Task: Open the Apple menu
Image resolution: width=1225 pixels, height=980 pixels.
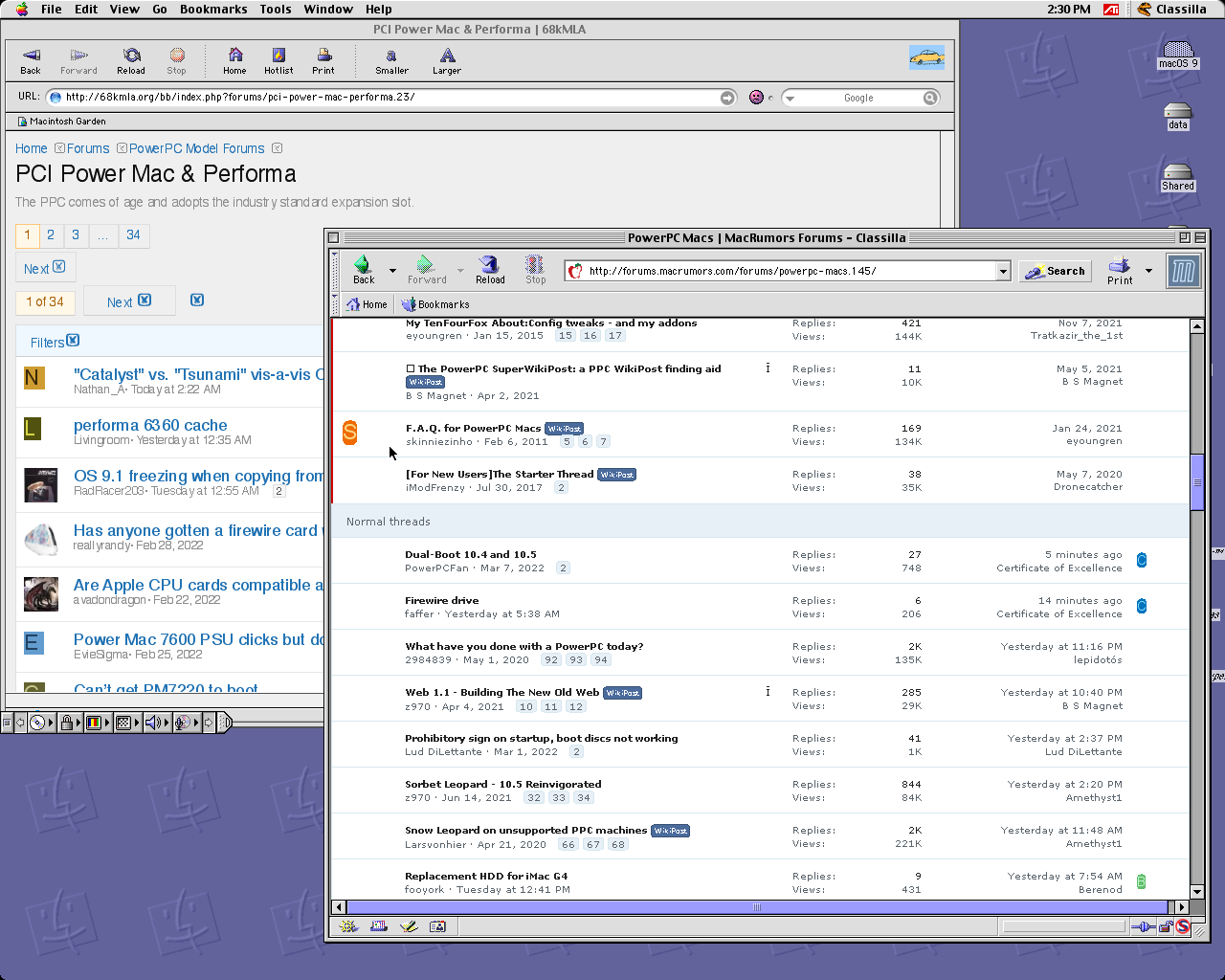Action: [x=21, y=9]
